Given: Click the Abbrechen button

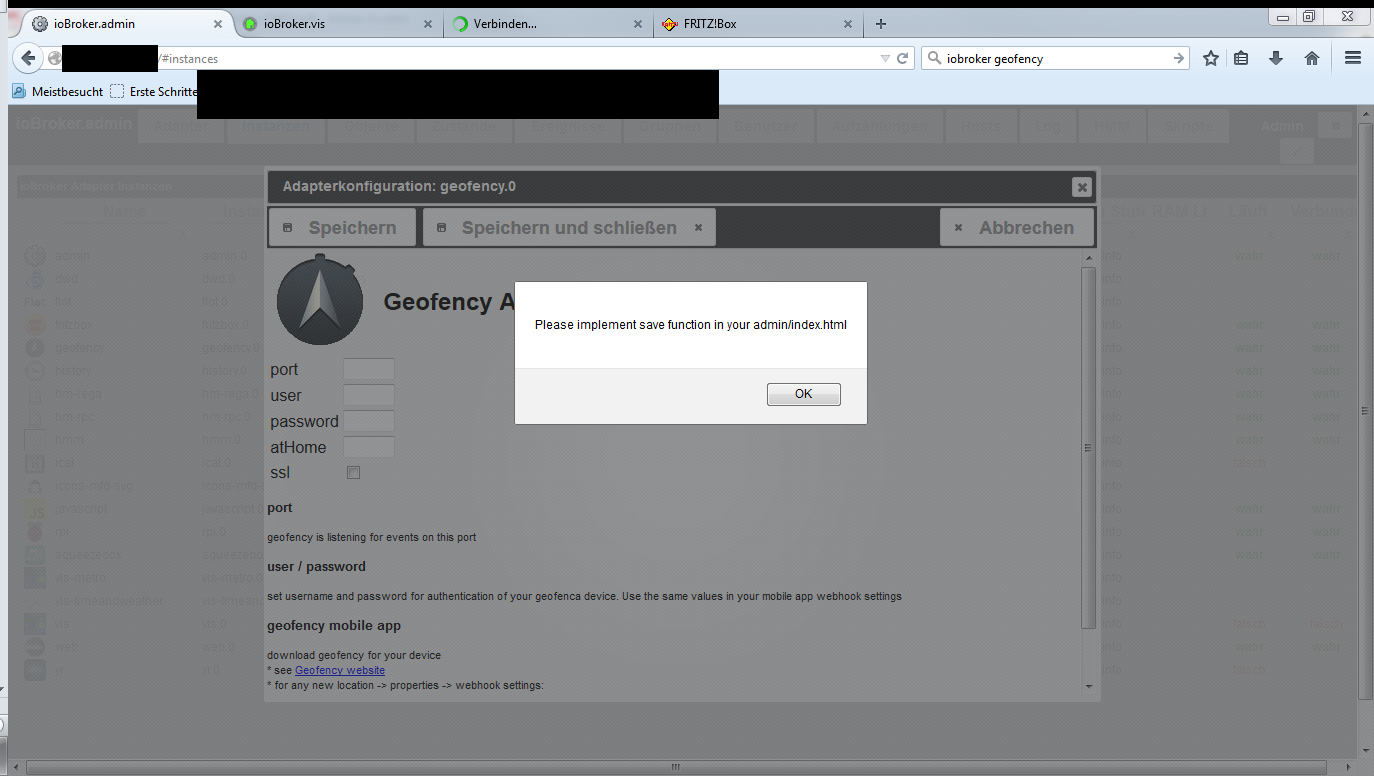Looking at the screenshot, I should (x=1017, y=228).
